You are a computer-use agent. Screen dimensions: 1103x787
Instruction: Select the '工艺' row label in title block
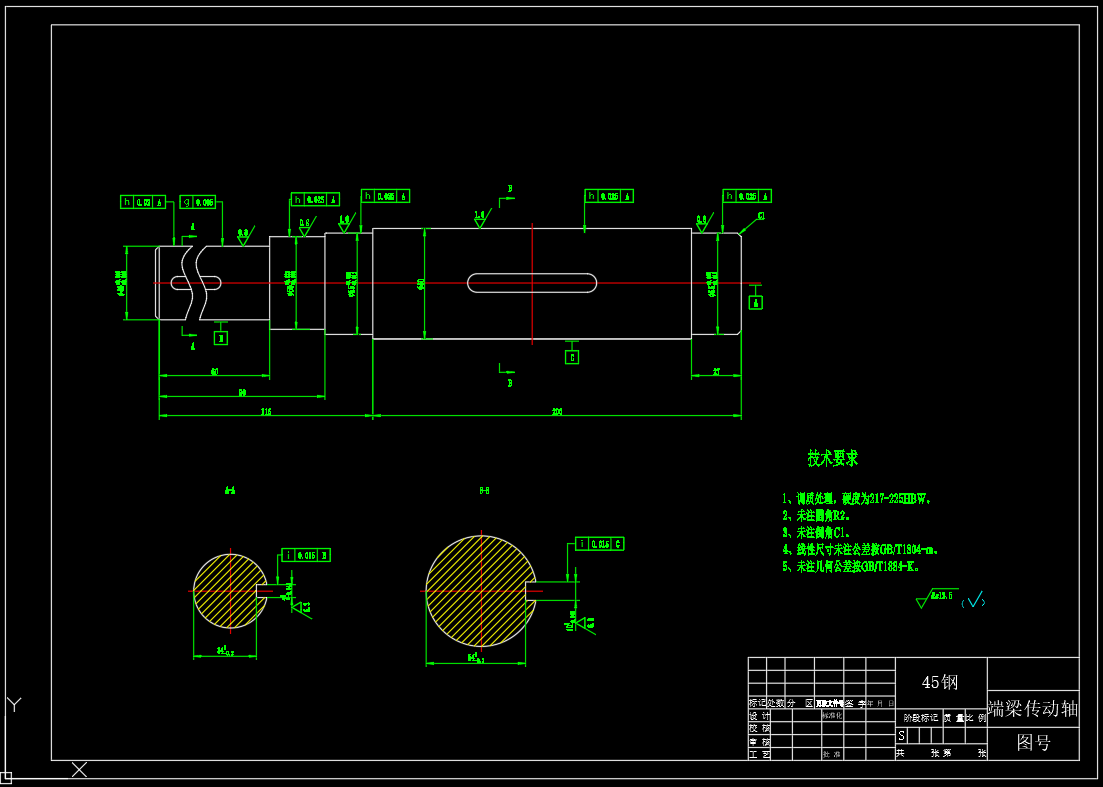tap(759, 754)
